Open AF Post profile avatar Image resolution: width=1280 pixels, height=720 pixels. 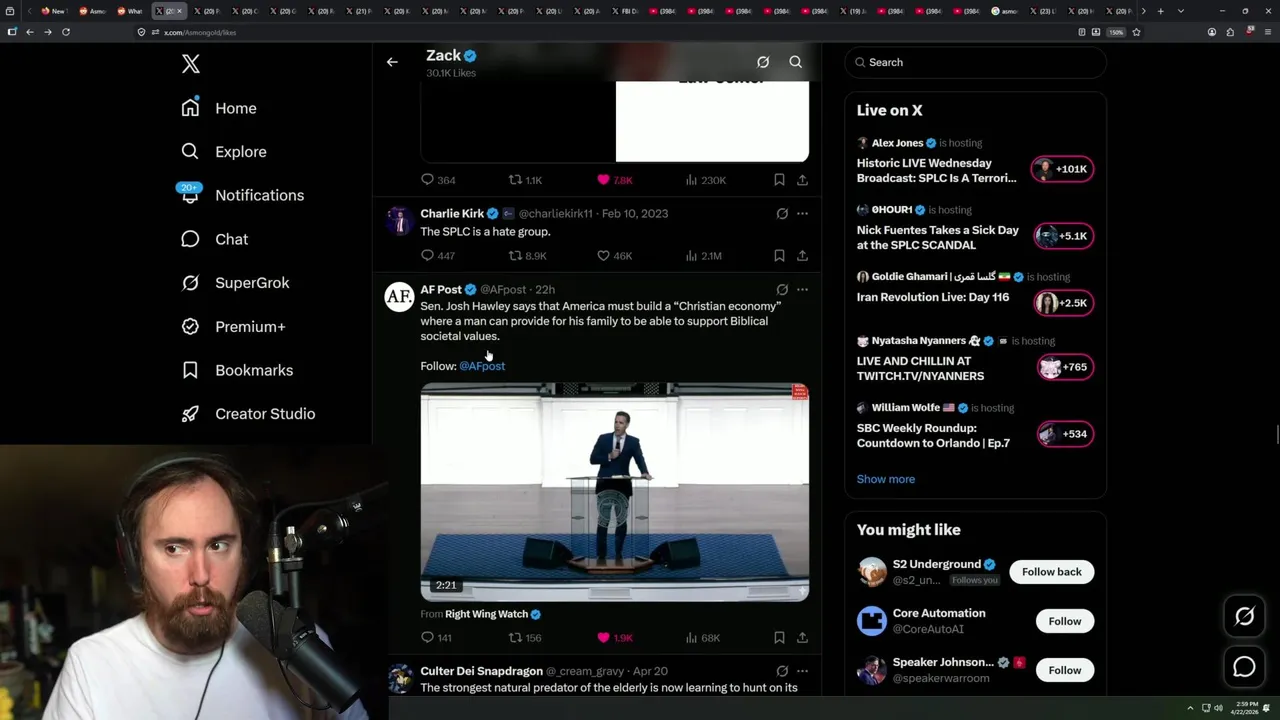(x=399, y=297)
